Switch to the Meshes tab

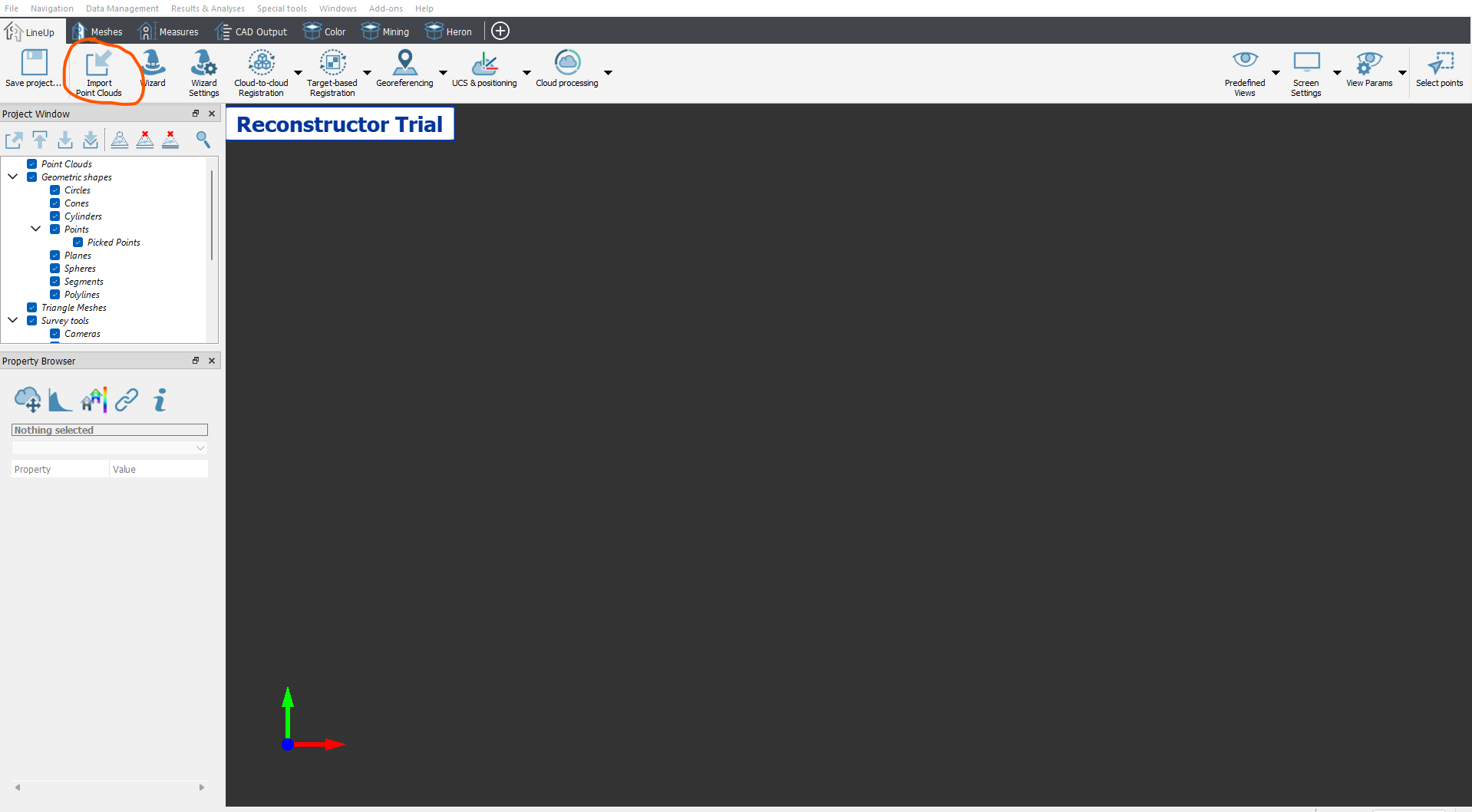tap(97, 31)
